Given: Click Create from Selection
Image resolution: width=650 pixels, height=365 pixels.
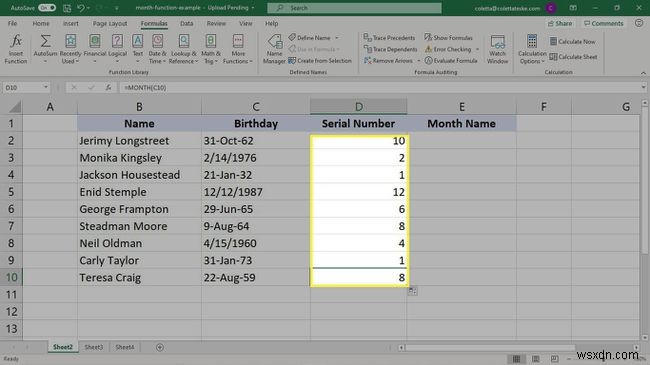Looking at the screenshot, I should pos(320,61).
